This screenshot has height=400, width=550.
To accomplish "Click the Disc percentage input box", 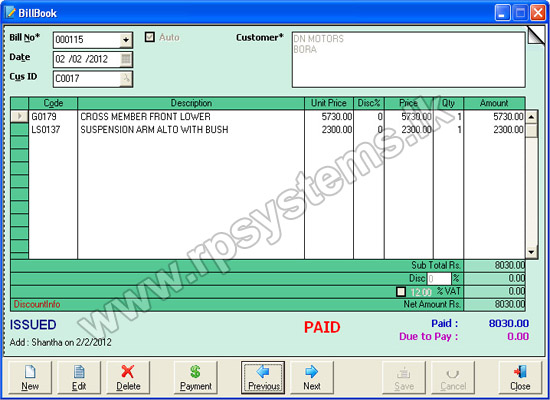I will (x=439, y=279).
